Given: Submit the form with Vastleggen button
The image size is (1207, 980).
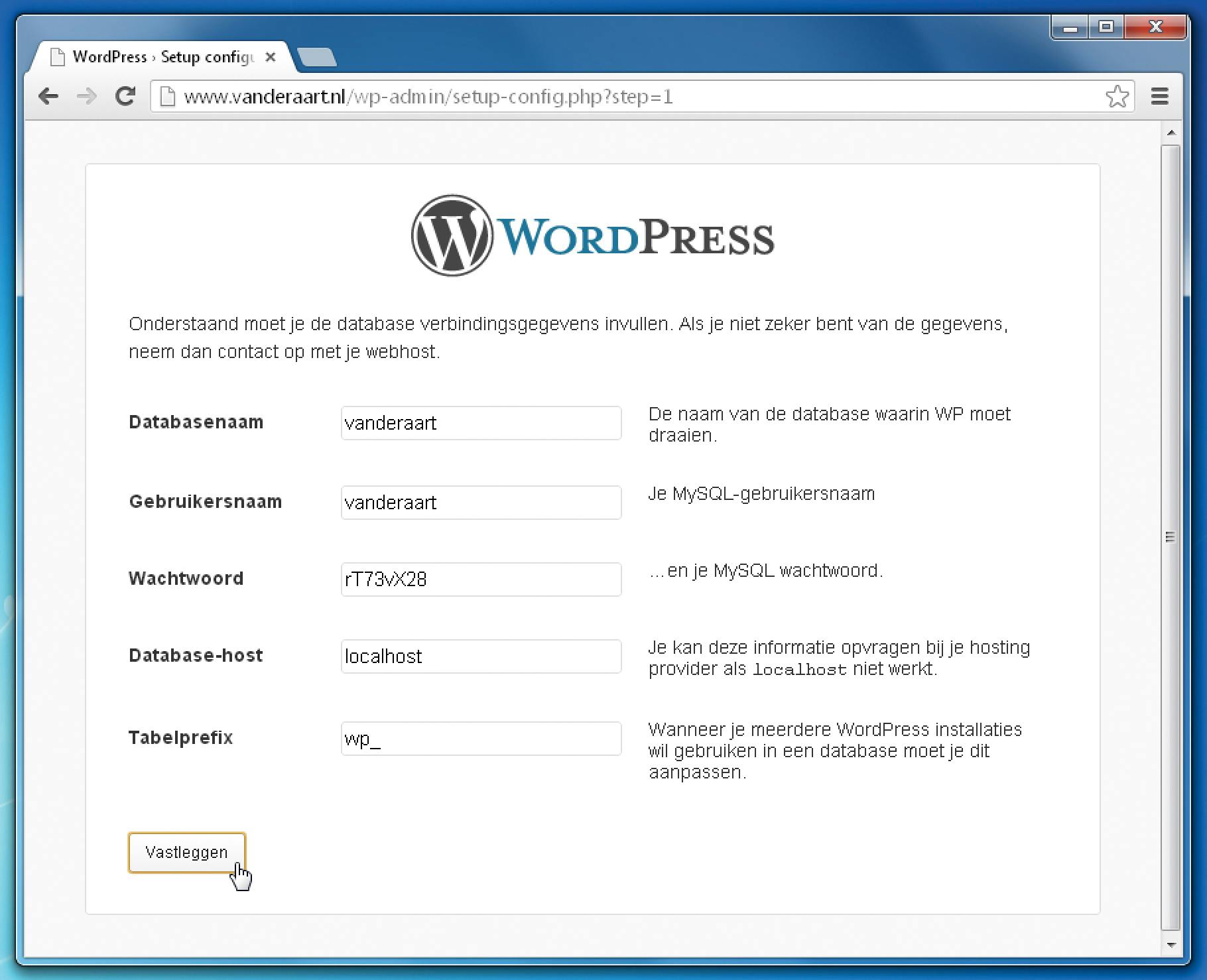Looking at the screenshot, I should pyautogui.click(x=187, y=853).
